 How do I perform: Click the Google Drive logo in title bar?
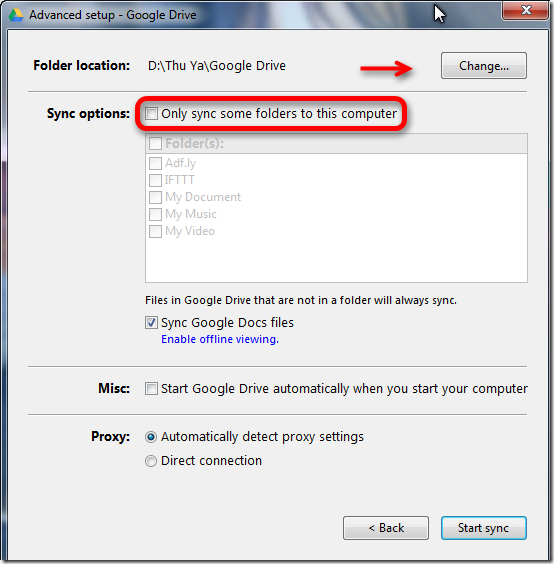point(15,15)
